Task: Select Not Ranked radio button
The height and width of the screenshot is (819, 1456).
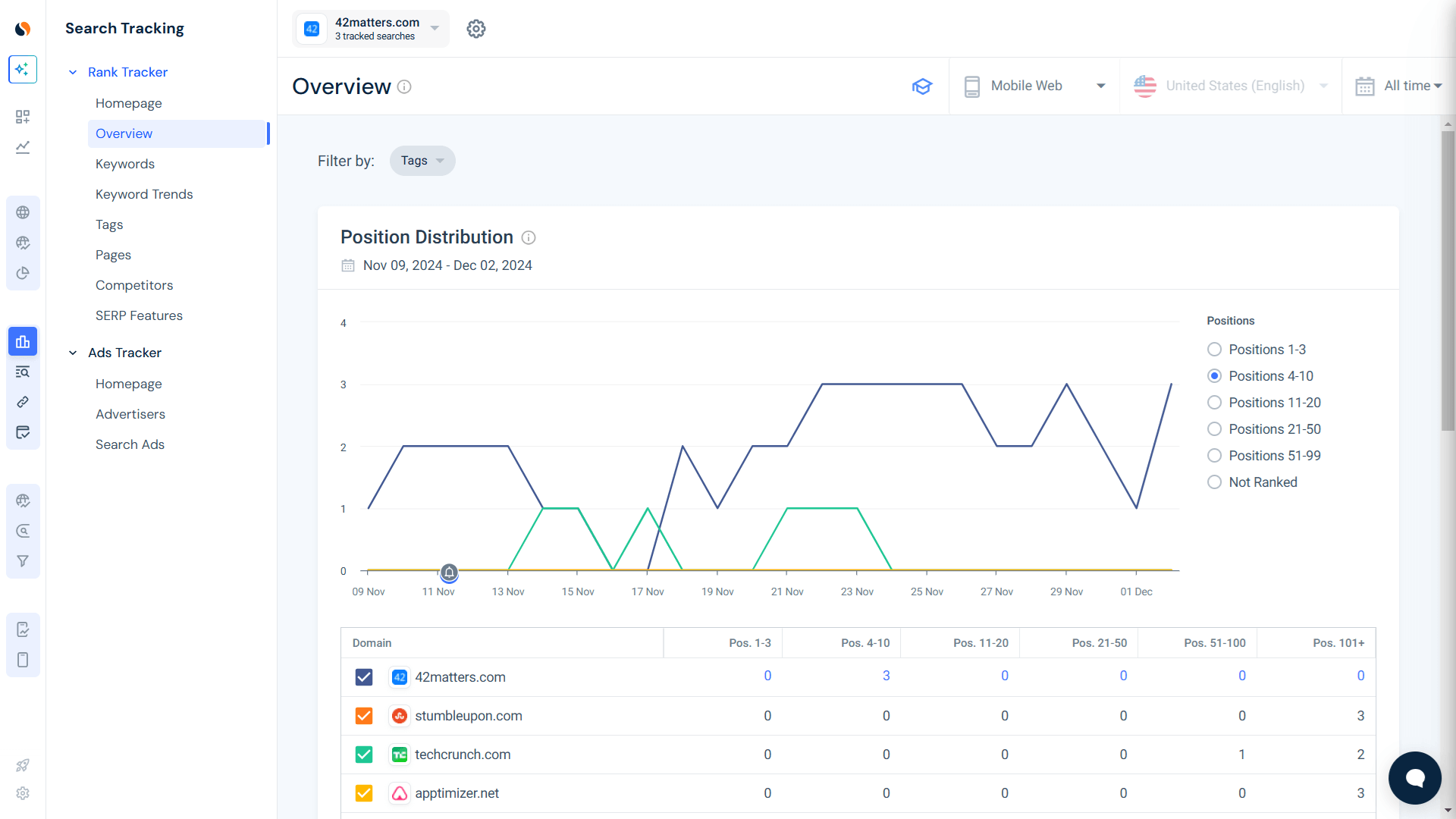Action: tap(1214, 482)
